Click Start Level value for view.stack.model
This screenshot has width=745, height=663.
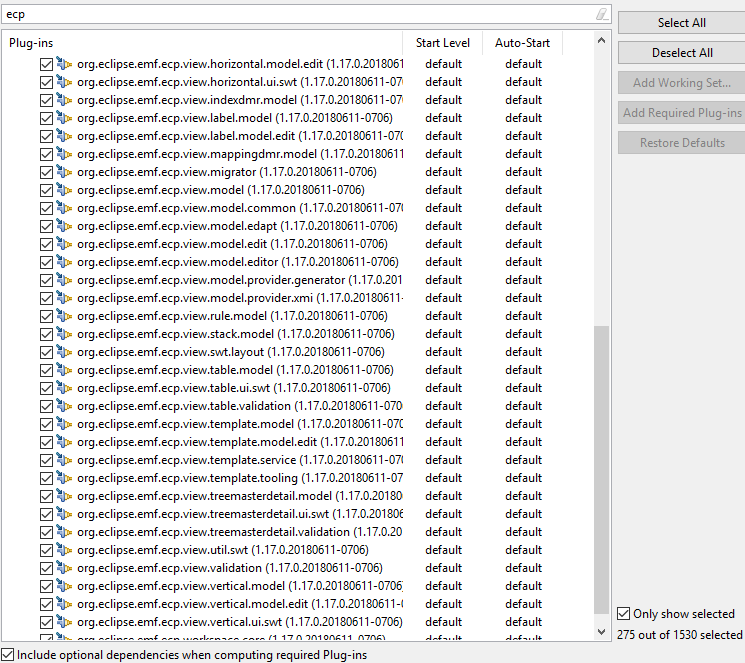pyautogui.click(x=443, y=334)
